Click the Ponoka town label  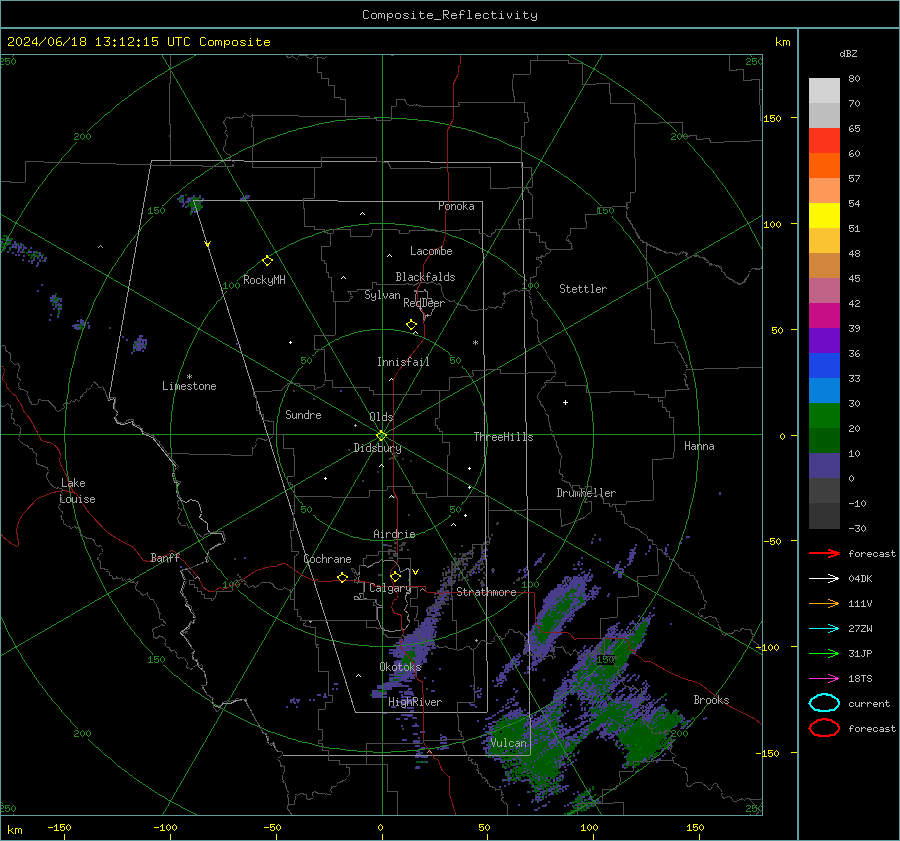click(456, 206)
